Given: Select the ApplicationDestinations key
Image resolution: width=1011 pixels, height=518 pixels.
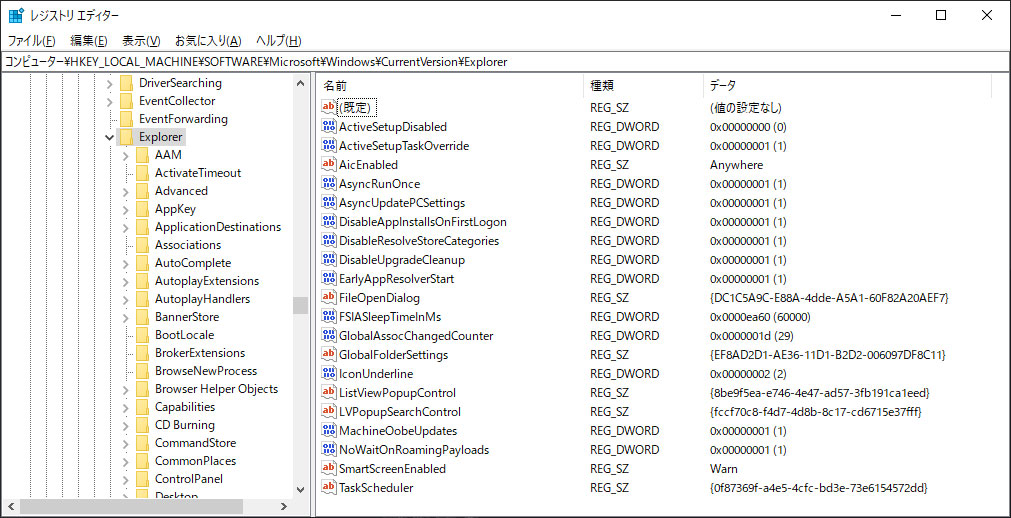Looking at the screenshot, I should 218,227.
